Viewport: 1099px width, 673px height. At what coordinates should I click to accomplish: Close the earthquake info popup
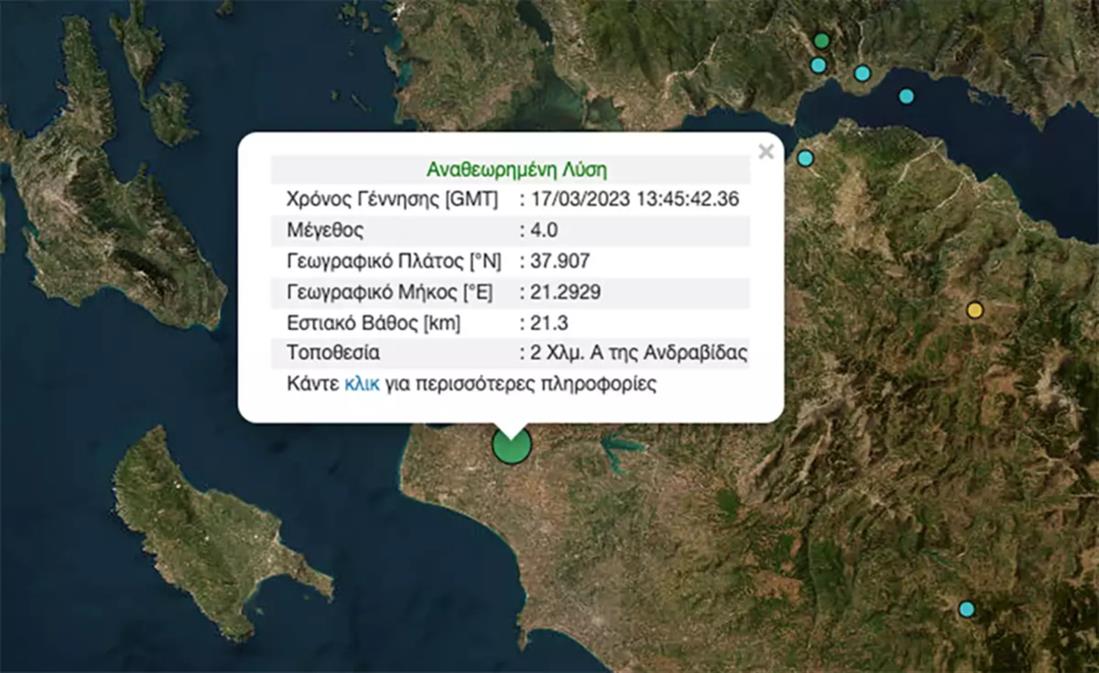pyautogui.click(x=766, y=152)
